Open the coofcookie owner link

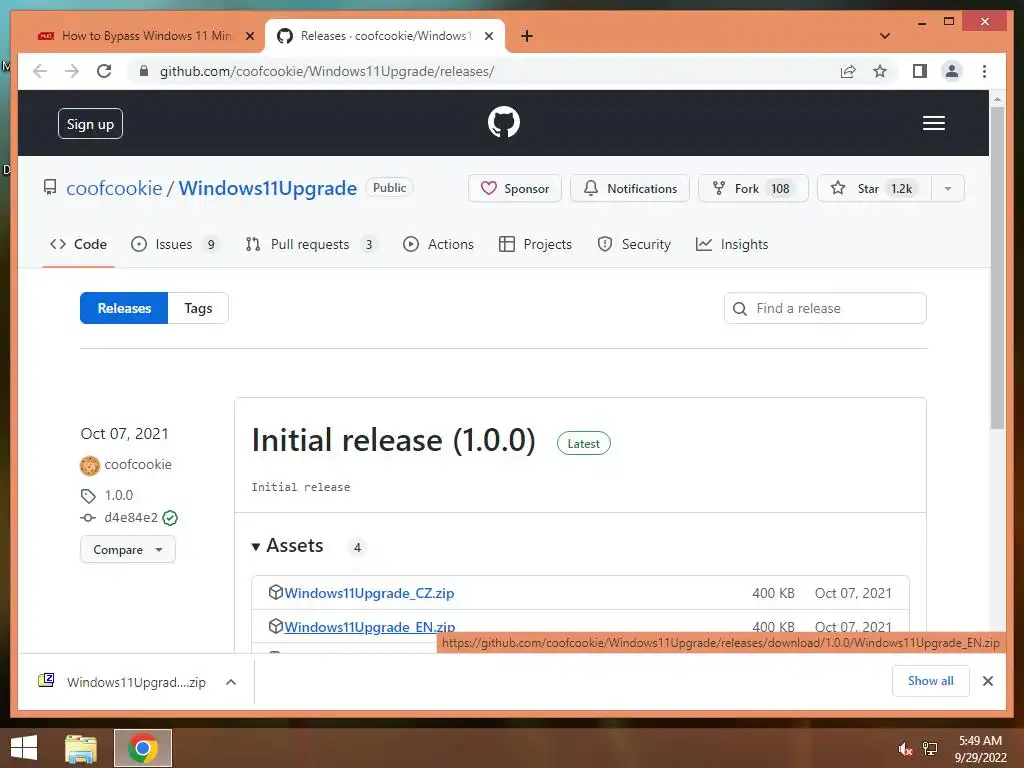coord(114,188)
